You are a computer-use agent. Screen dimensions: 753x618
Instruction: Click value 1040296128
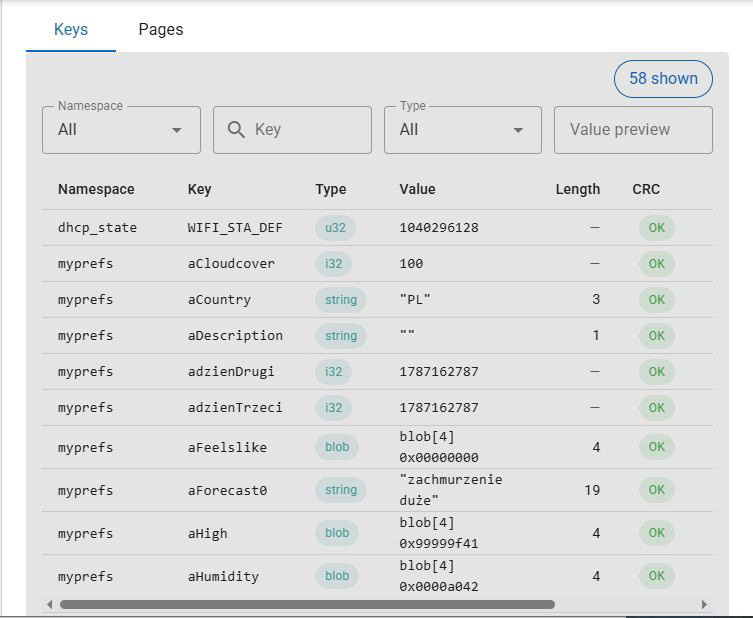click(439, 228)
